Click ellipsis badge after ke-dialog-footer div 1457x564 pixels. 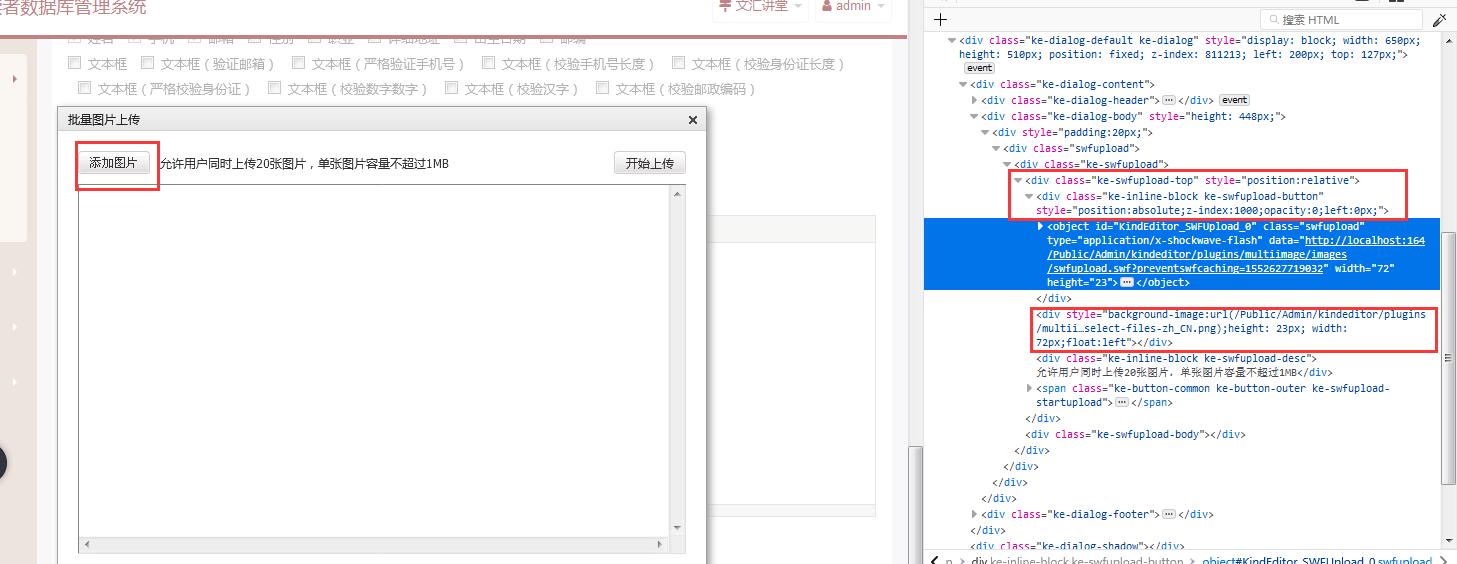(1168, 514)
